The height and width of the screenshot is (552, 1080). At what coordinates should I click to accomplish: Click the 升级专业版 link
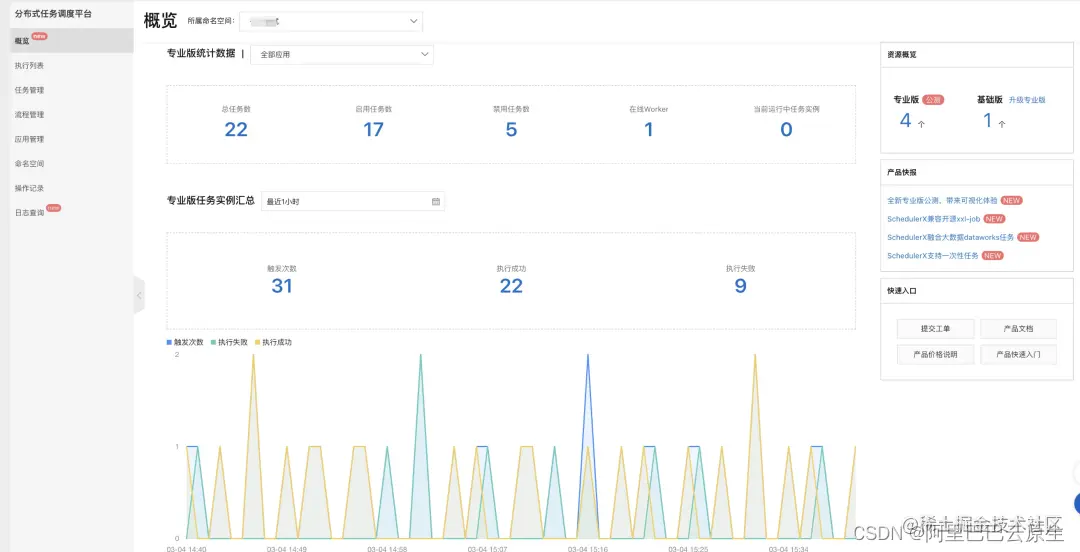[1027, 100]
